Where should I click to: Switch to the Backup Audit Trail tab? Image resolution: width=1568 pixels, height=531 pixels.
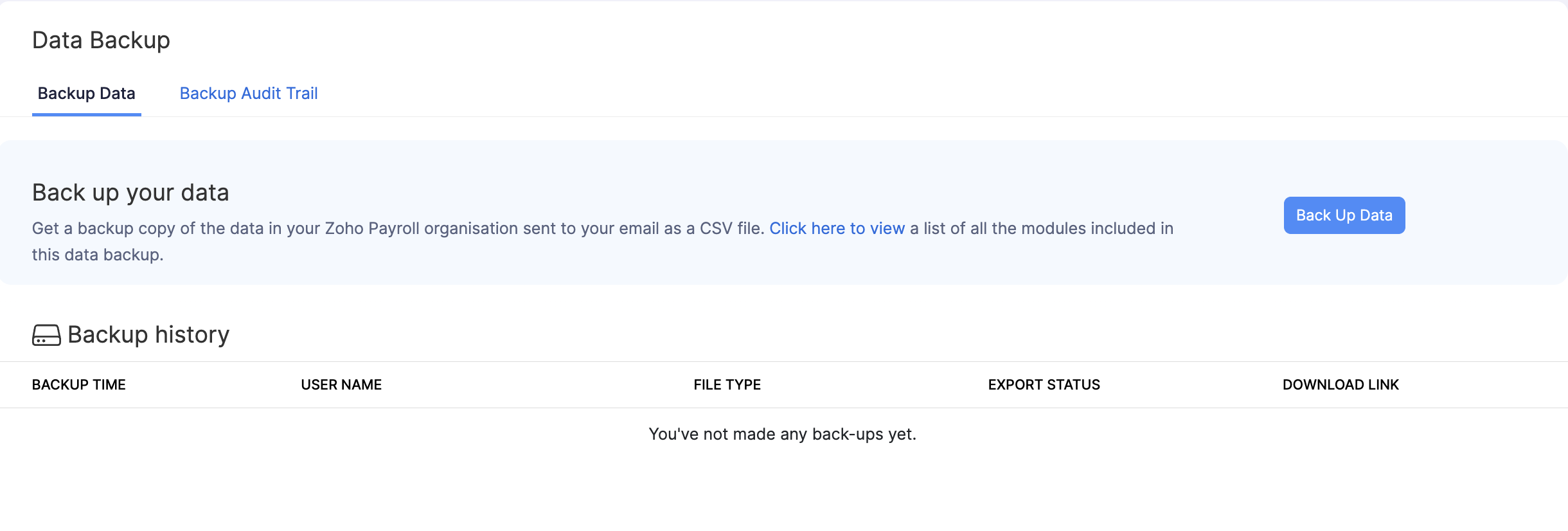pos(249,94)
